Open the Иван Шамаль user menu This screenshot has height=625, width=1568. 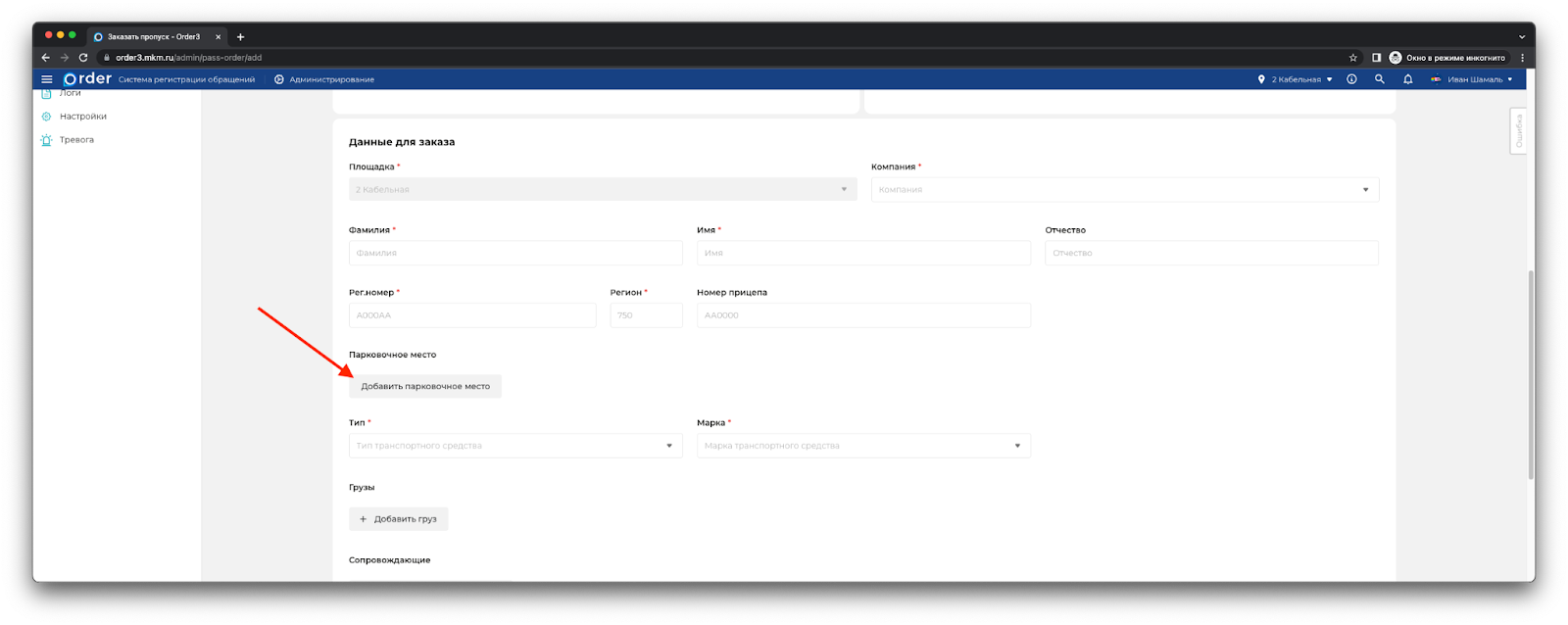click(1472, 79)
